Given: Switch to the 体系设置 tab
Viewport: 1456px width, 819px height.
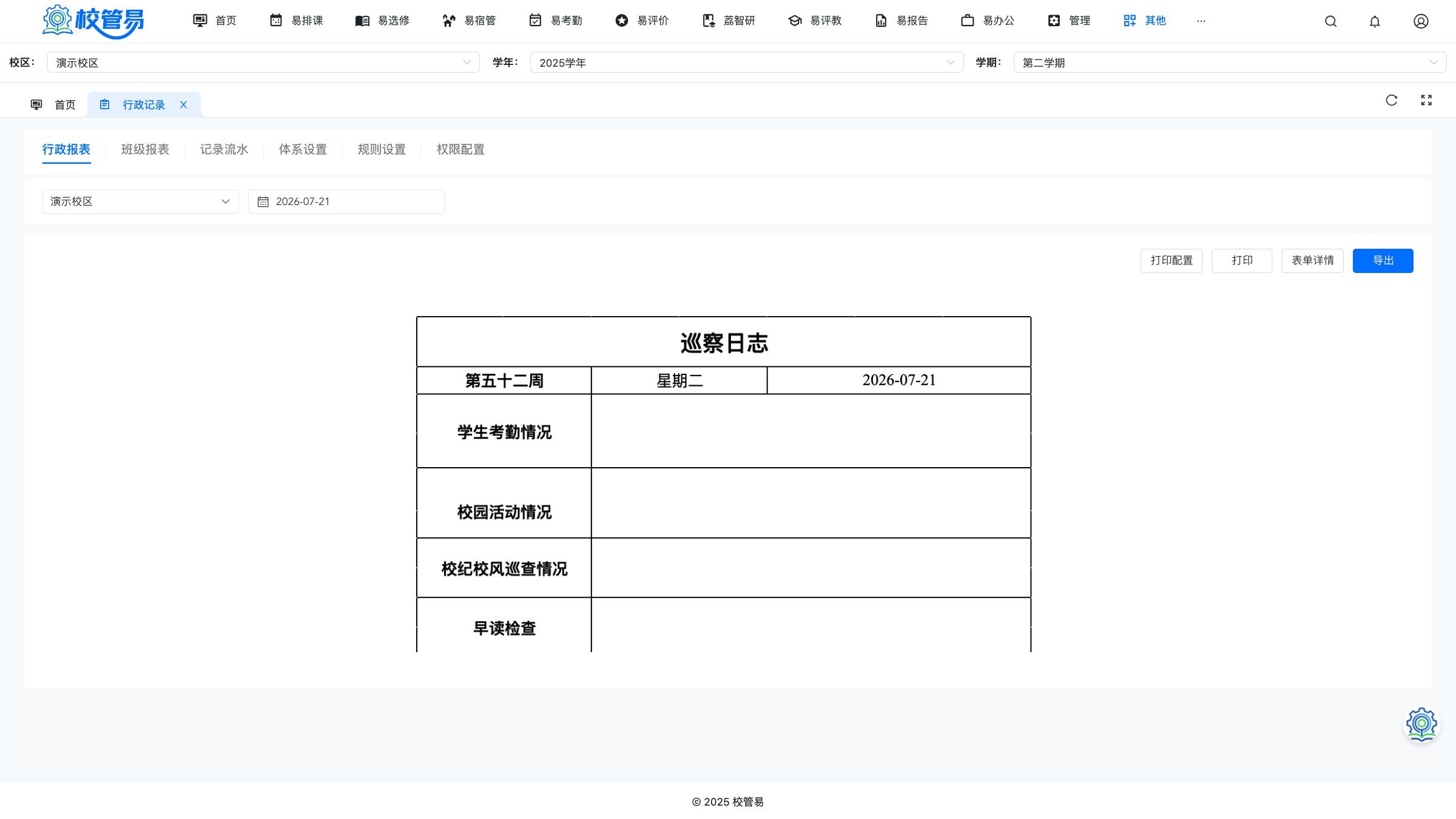Looking at the screenshot, I should [303, 149].
